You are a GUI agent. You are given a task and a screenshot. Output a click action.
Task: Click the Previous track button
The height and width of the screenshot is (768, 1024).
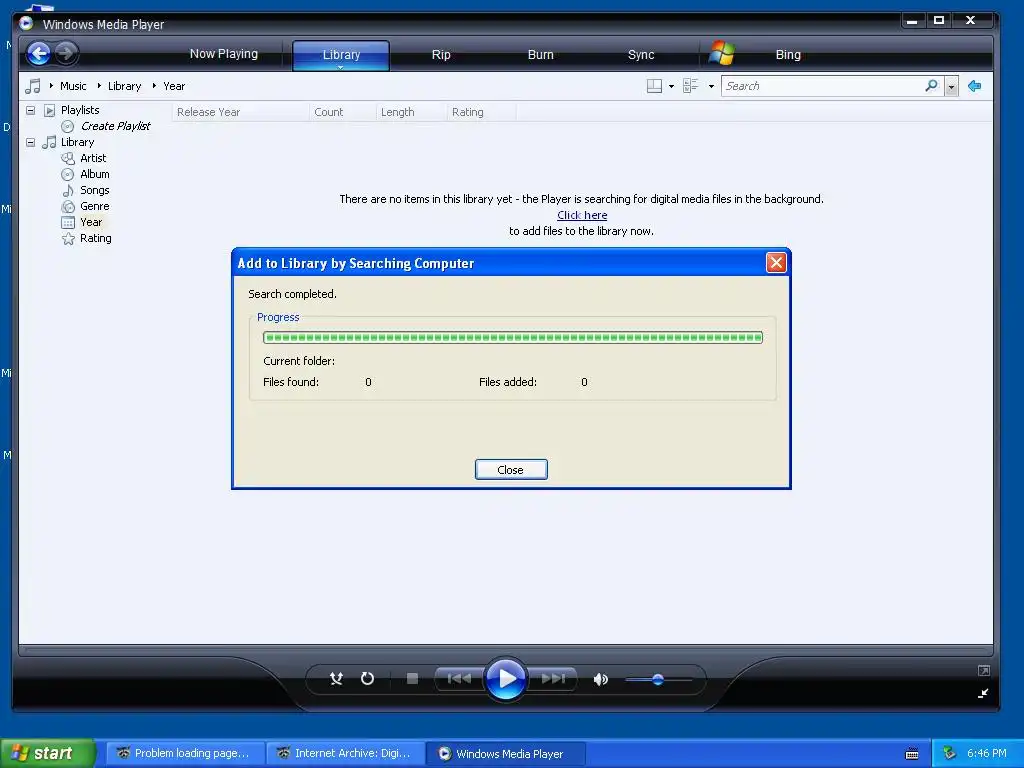tap(459, 679)
